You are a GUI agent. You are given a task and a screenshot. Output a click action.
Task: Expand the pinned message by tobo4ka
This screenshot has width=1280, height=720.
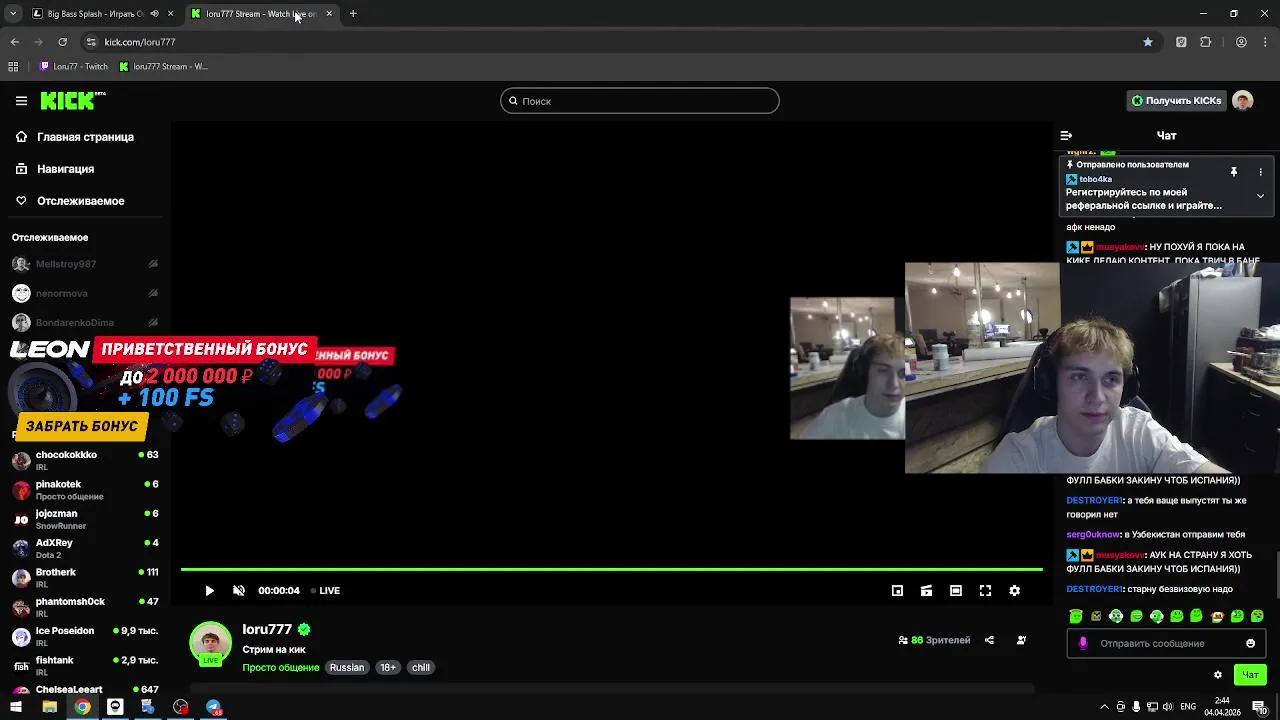pyautogui.click(x=1260, y=196)
